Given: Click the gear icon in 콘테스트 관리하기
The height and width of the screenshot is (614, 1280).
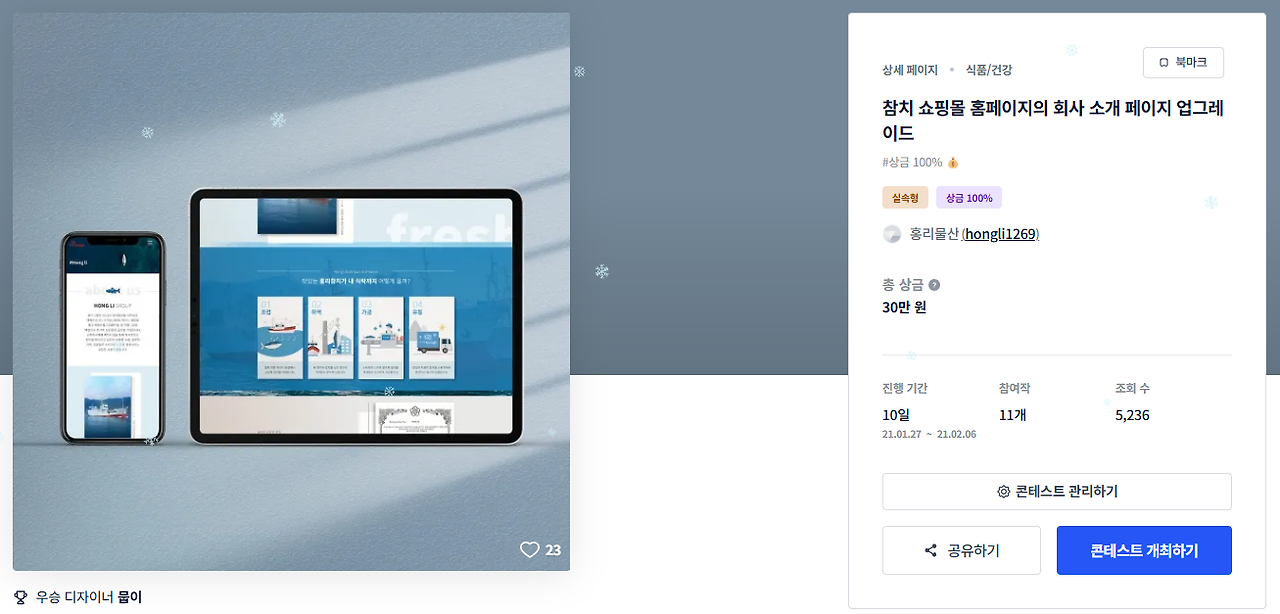Looking at the screenshot, I should click(x=1004, y=492).
